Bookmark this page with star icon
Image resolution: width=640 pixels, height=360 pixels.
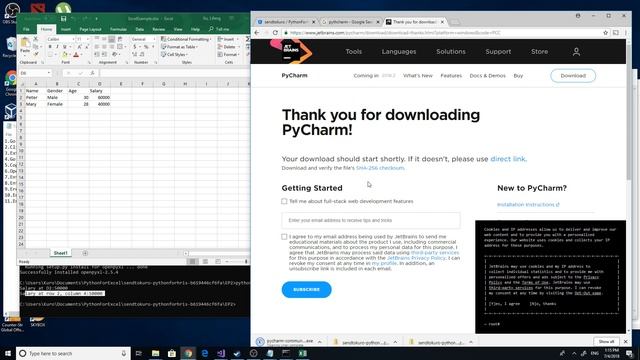pos(606,33)
